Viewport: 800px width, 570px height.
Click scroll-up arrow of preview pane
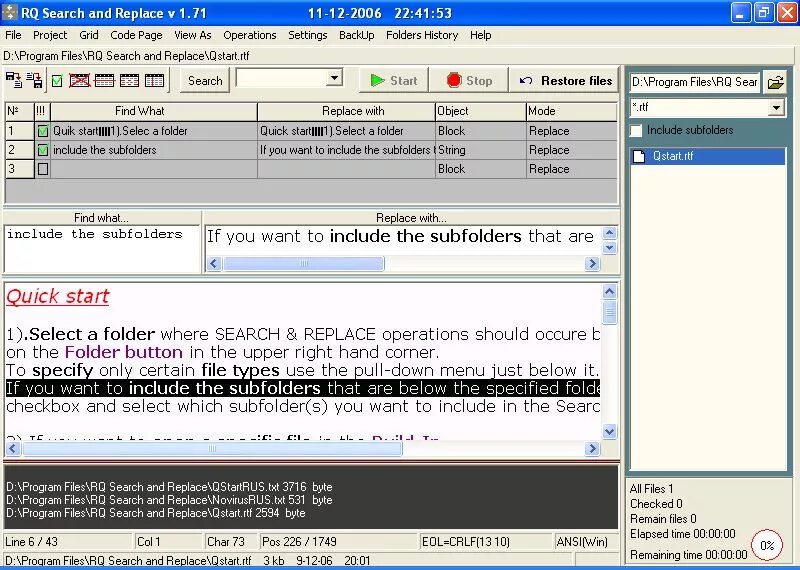[x=609, y=292]
